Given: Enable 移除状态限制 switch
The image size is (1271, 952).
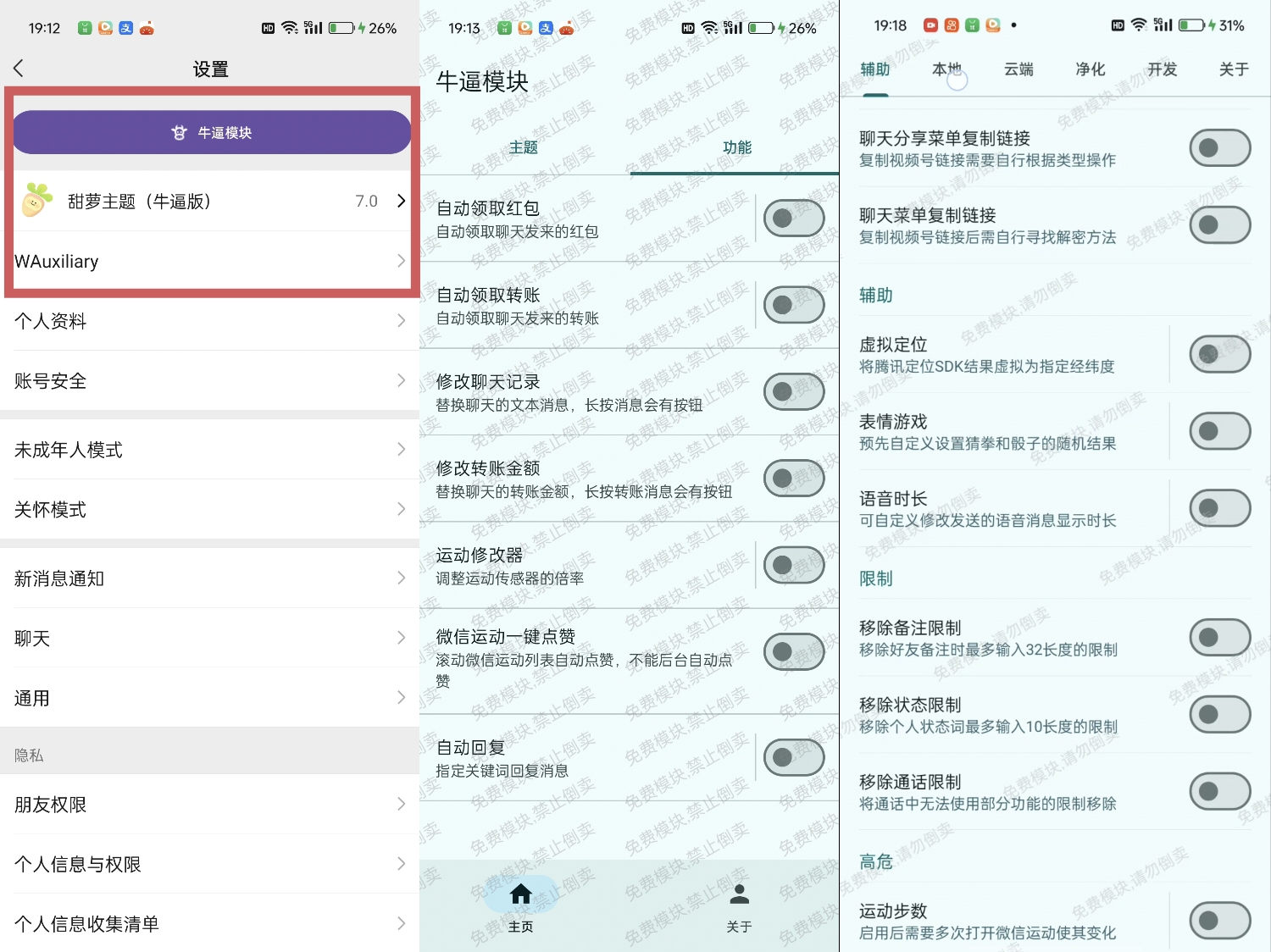Looking at the screenshot, I should pos(1220,715).
